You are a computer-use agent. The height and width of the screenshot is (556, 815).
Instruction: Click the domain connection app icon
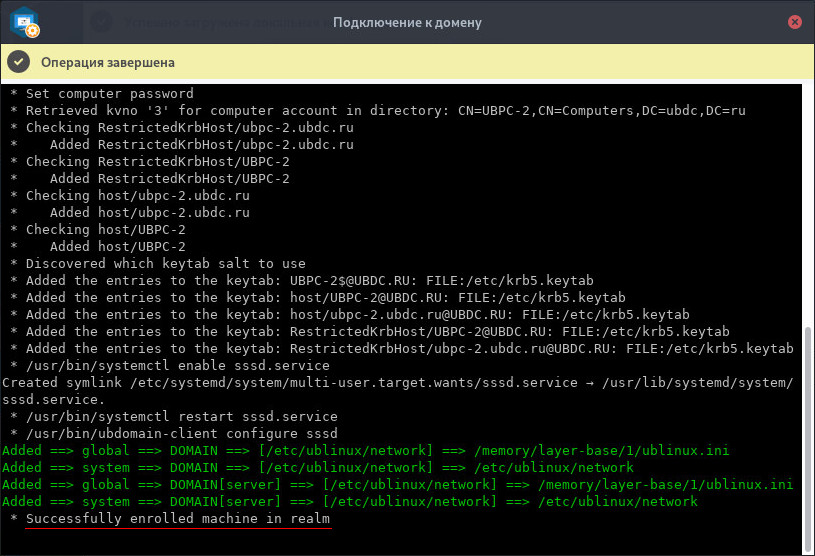pyautogui.click(x=25, y=22)
